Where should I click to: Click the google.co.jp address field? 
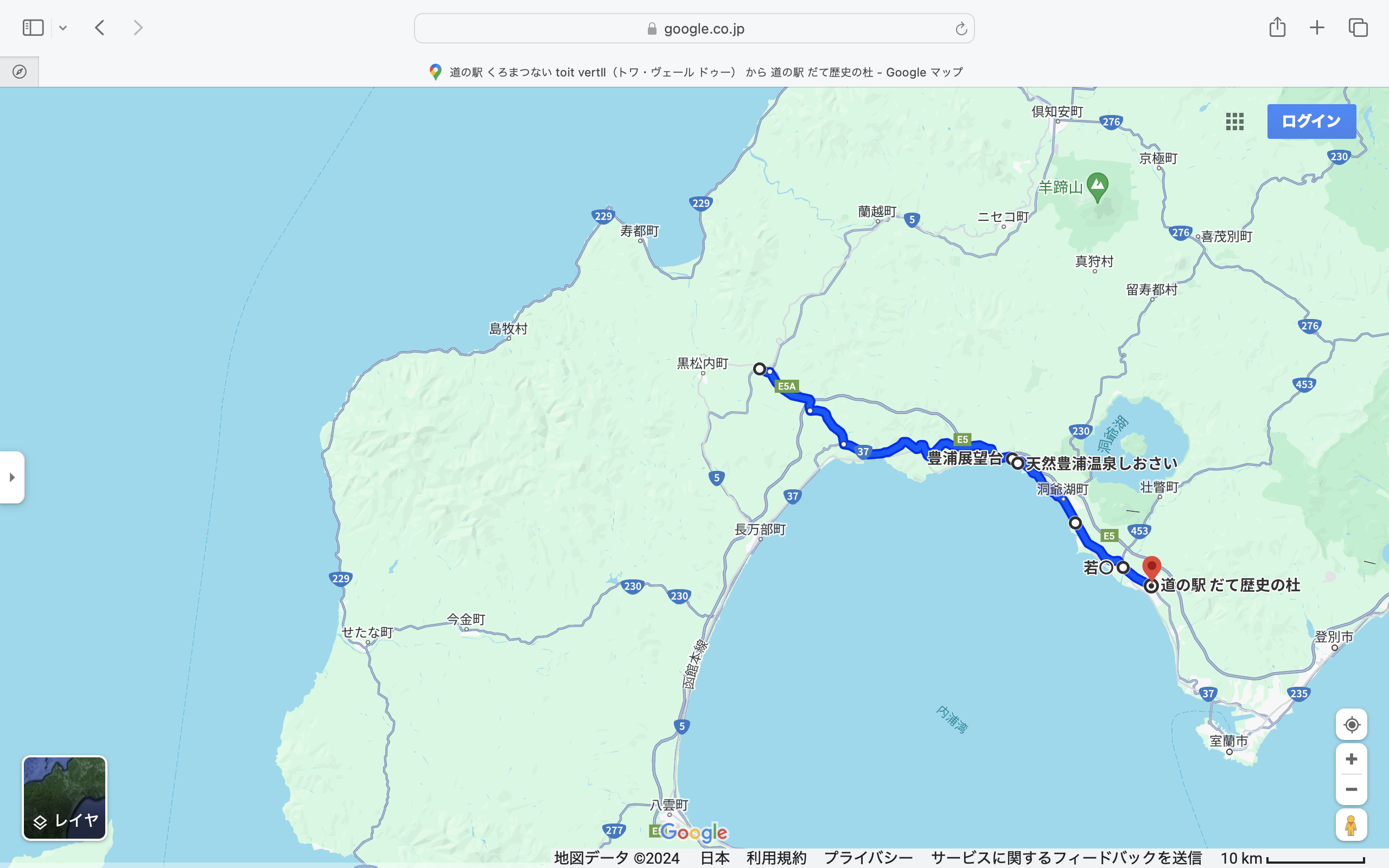(694, 29)
